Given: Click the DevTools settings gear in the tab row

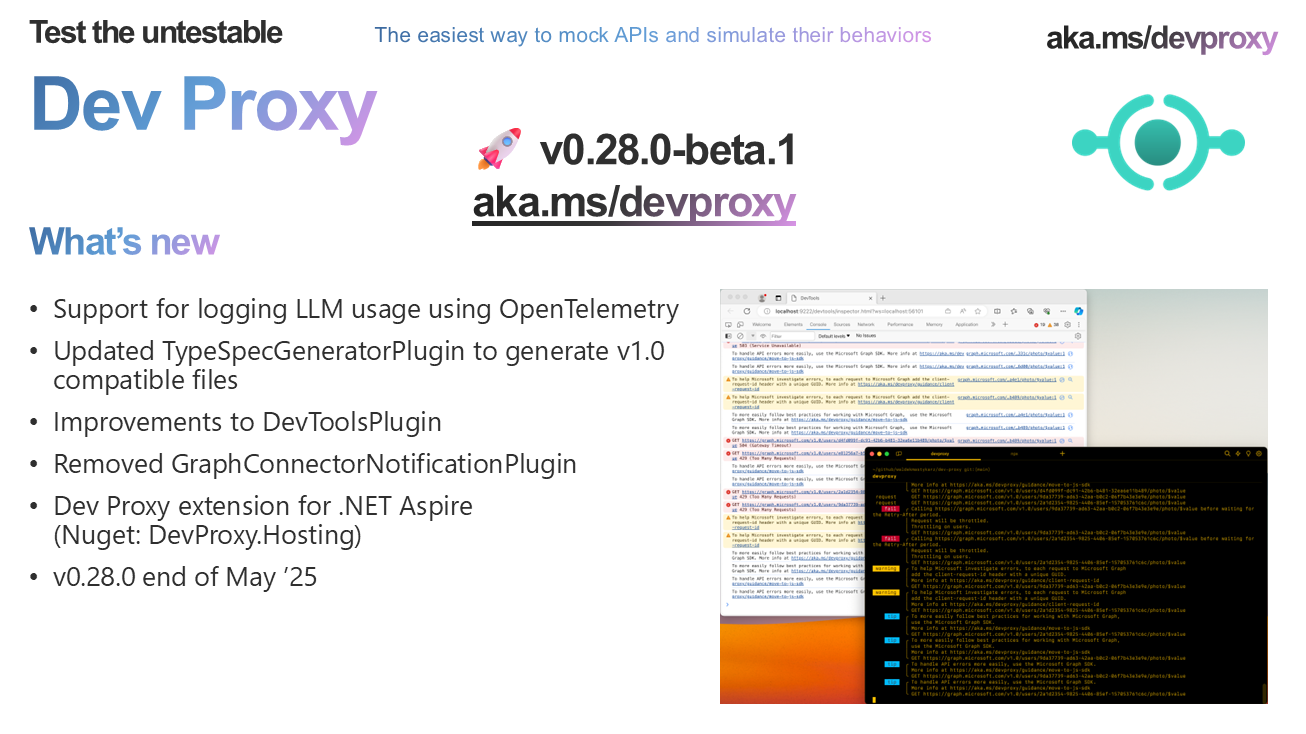Looking at the screenshot, I should (1067, 325).
